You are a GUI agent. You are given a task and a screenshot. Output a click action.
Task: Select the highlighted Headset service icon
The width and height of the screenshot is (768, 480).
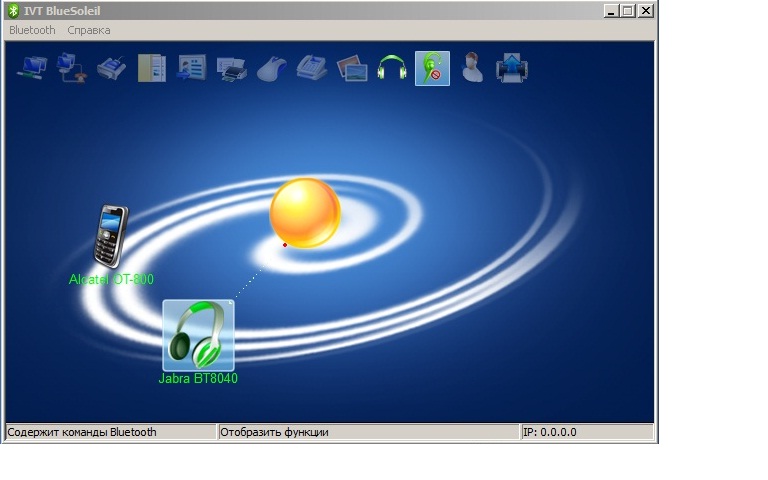tap(432, 69)
